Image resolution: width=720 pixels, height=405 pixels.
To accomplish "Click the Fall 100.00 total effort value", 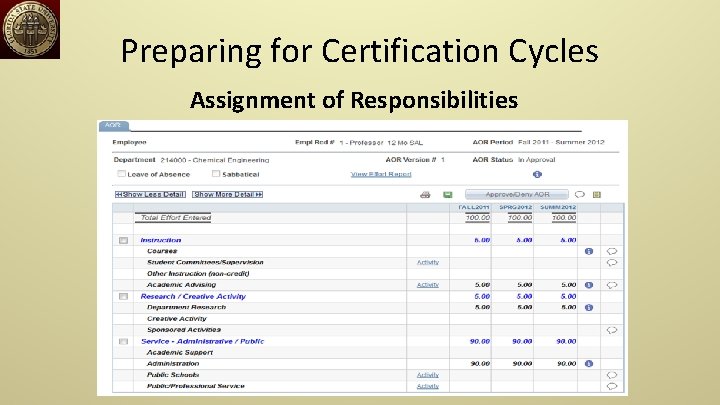I will [x=478, y=218].
